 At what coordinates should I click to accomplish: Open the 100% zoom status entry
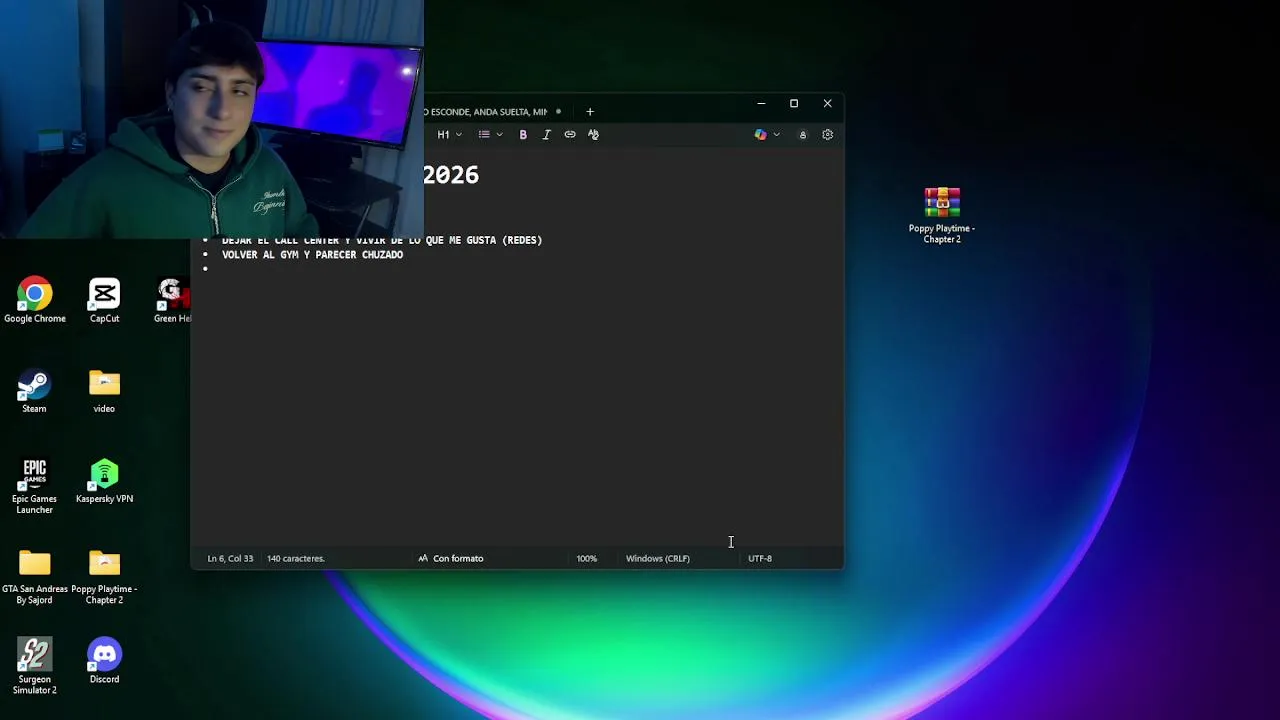click(587, 559)
